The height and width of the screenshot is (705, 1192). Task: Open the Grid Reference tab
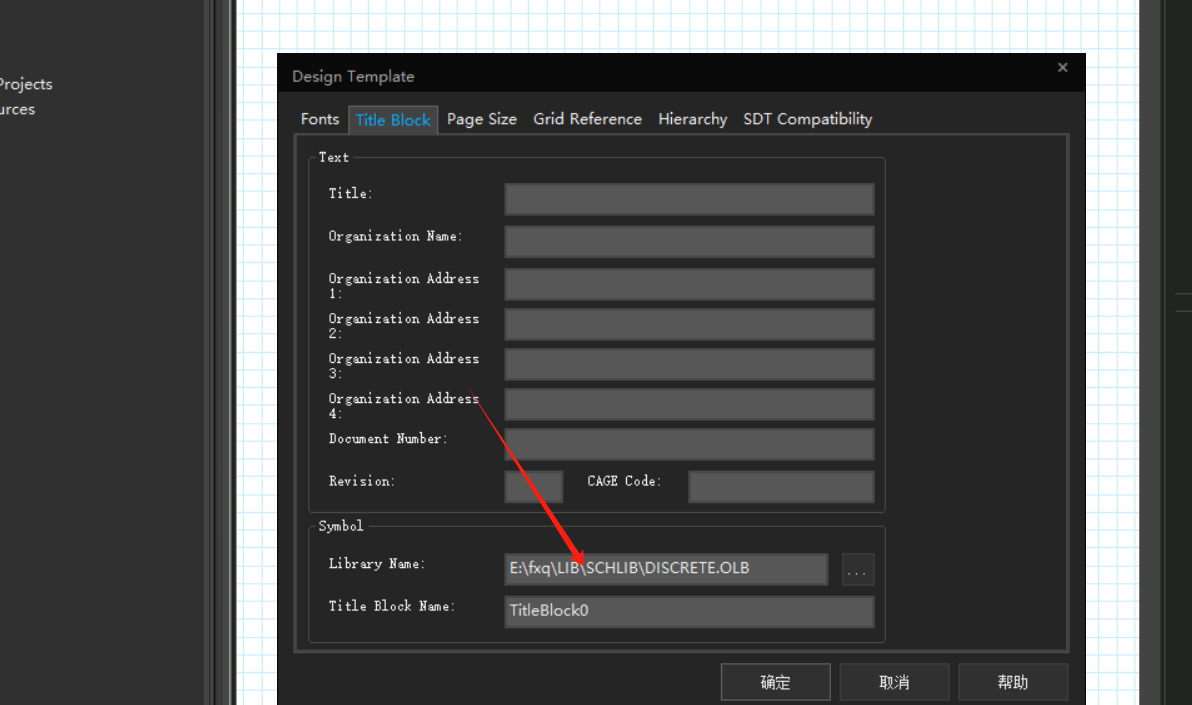coord(588,119)
